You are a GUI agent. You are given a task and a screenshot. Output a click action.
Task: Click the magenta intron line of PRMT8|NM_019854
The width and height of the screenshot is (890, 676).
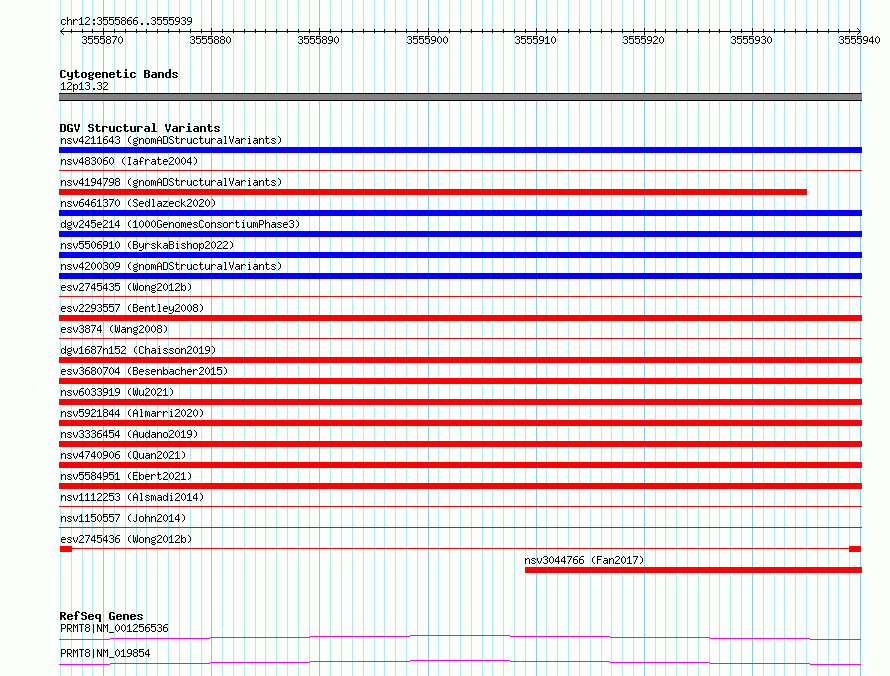click(x=460, y=662)
